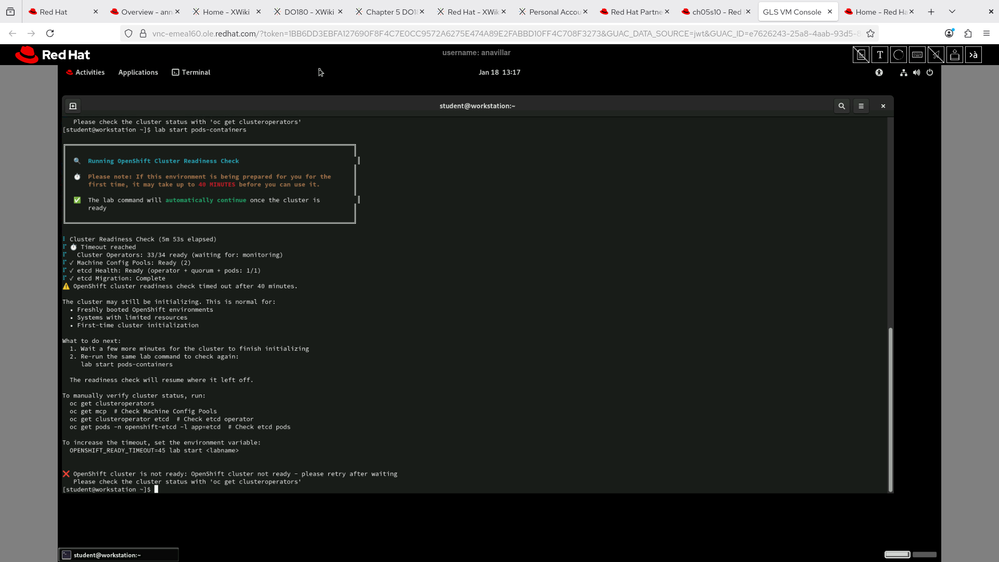Open the browser extensions puzzle icon
The image size is (999, 562).
pos(968,33)
